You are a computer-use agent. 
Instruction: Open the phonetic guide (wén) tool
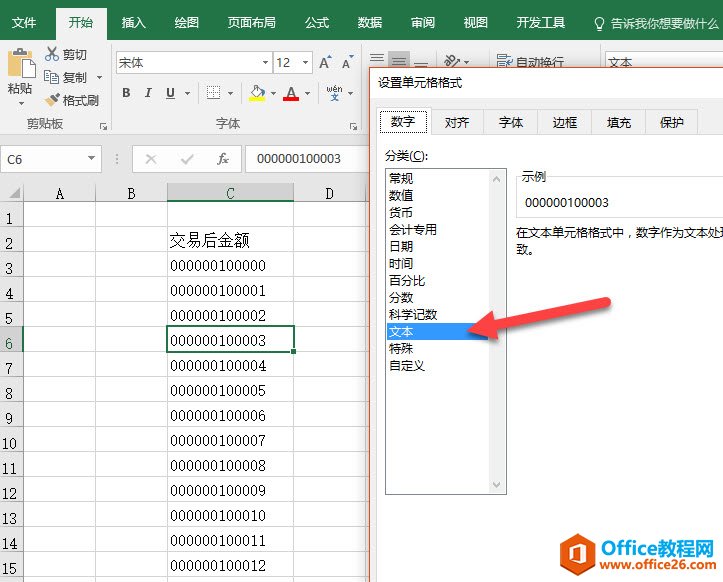point(334,93)
